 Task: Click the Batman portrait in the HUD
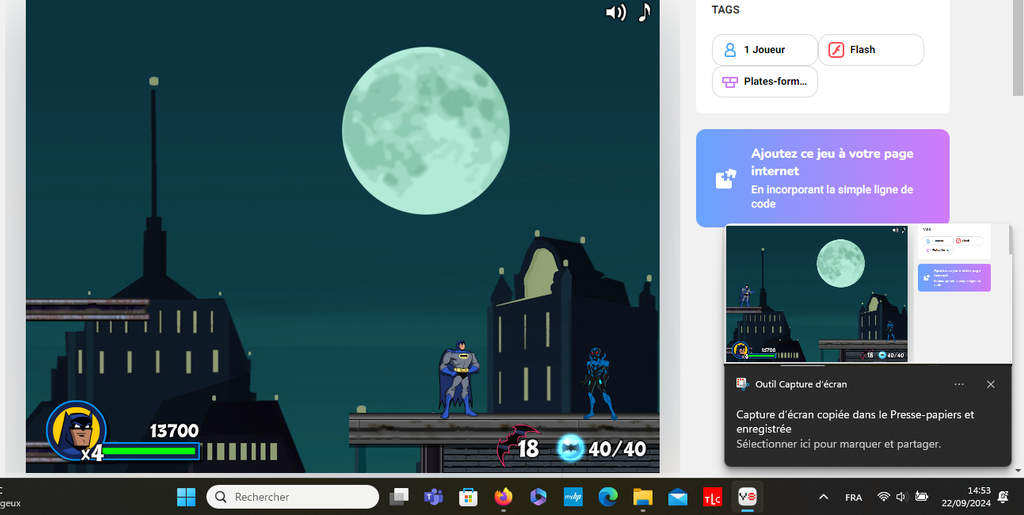tap(76, 429)
